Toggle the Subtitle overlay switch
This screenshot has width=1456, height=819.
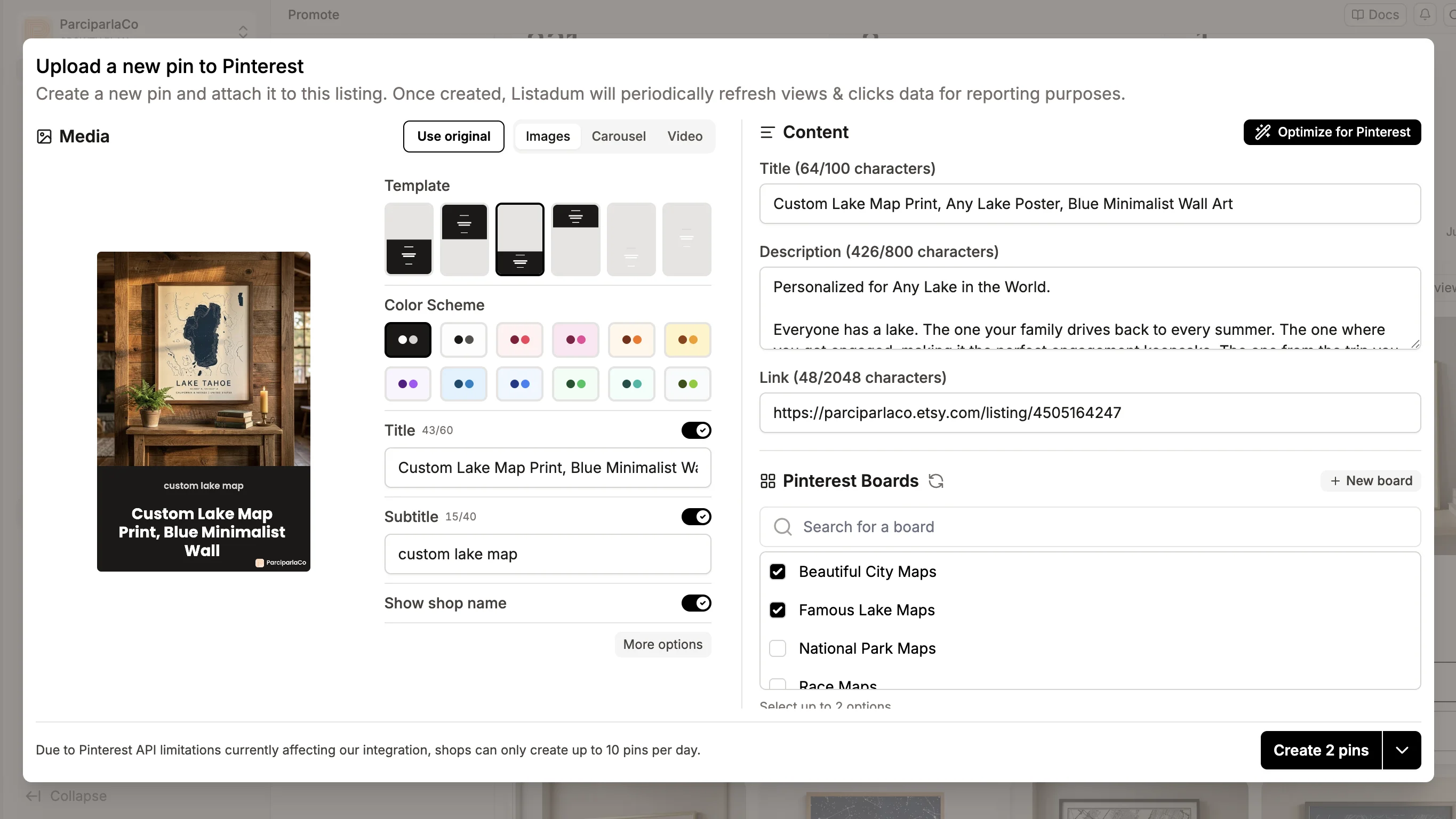[x=696, y=517]
